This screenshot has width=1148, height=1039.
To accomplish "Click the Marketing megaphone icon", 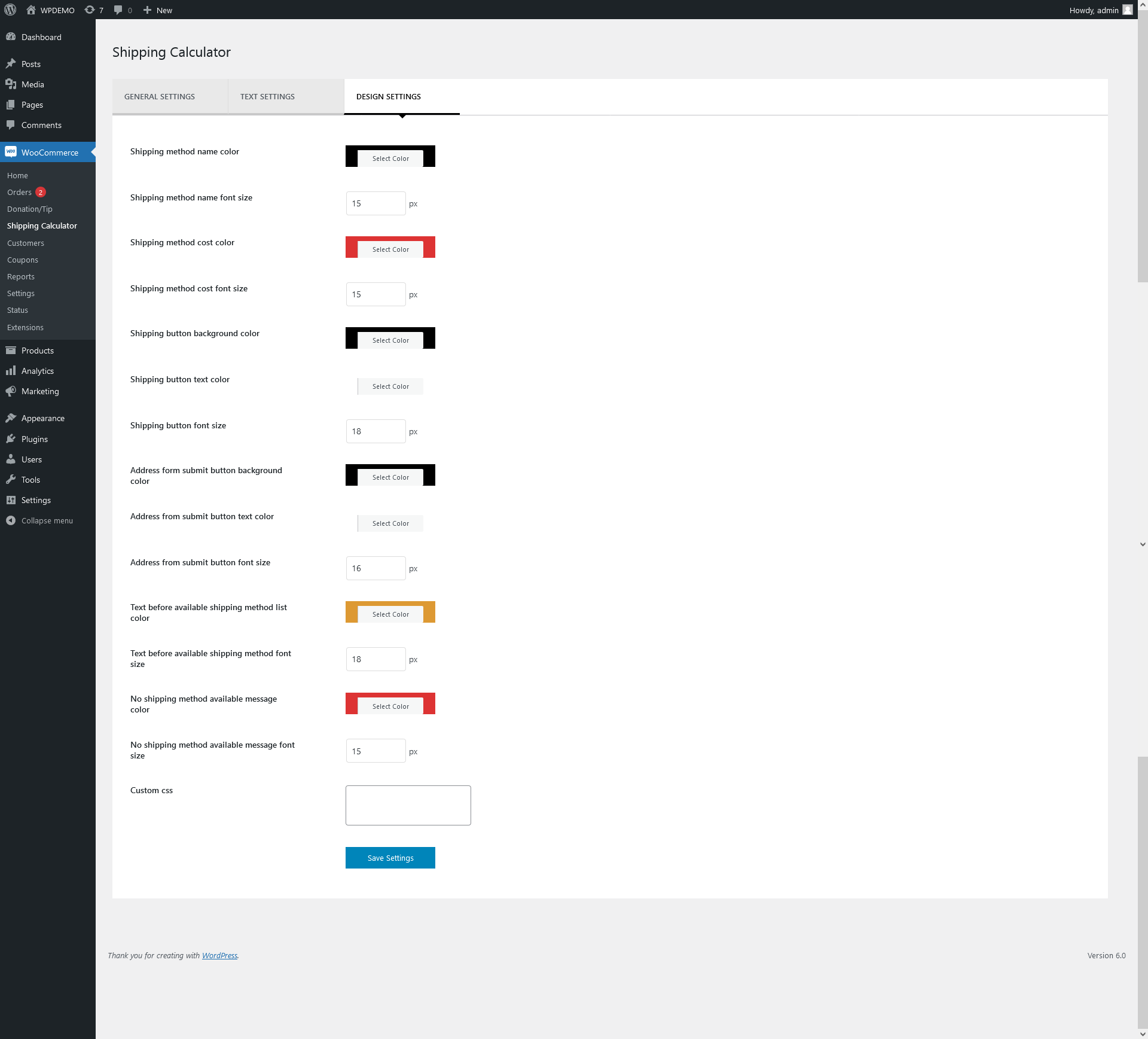I will [11, 391].
